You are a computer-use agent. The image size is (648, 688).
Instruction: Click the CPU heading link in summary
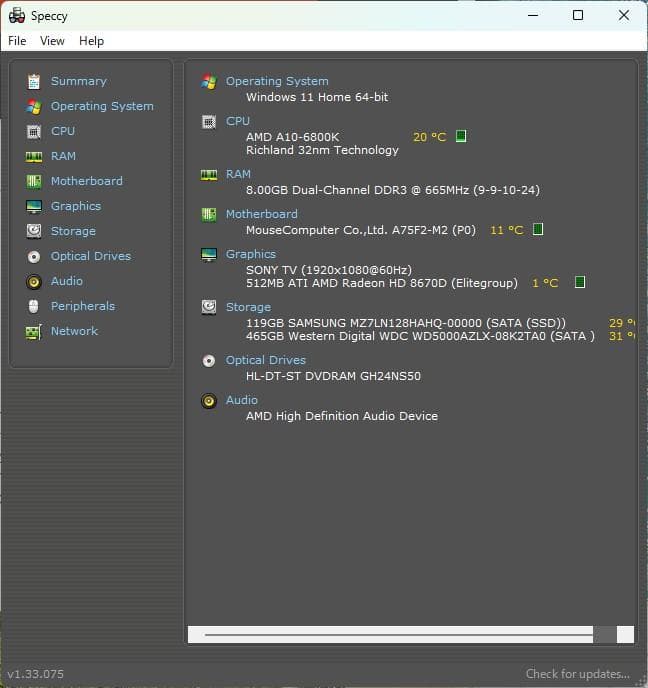tap(238, 121)
